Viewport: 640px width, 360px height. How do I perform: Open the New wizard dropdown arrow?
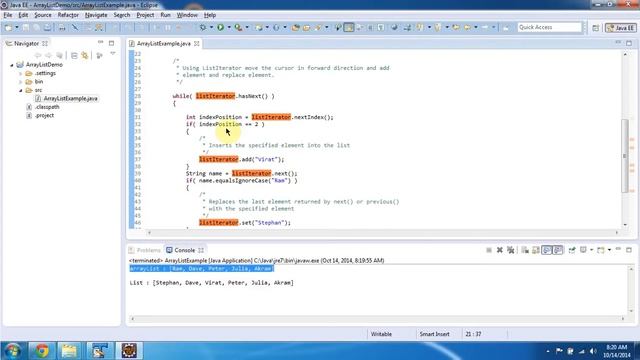[x=17, y=27]
